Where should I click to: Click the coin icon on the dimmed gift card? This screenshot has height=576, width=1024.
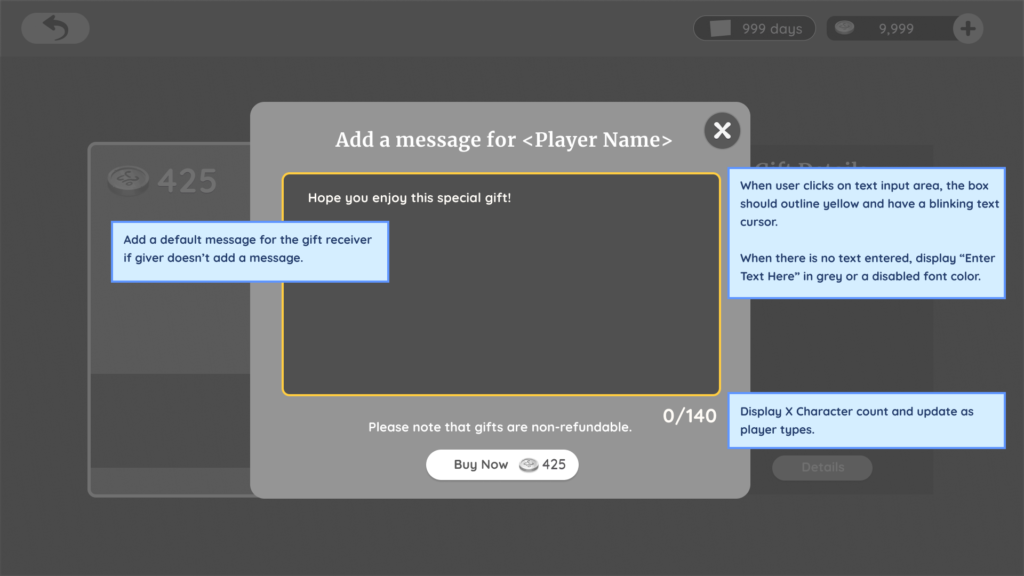pyautogui.click(x=128, y=180)
